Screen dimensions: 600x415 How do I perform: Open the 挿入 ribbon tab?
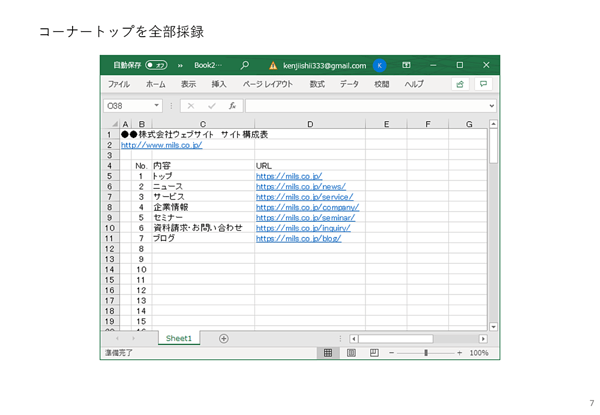click(x=219, y=84)
